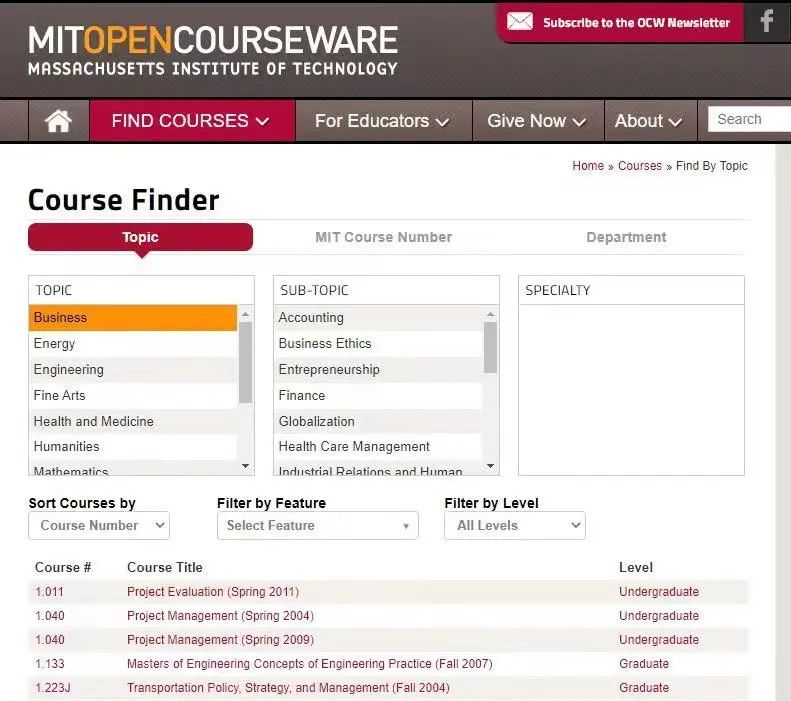Choose Entrepreneurship sub-topic
The image size is (791, 701).
(x=378, y=370)
